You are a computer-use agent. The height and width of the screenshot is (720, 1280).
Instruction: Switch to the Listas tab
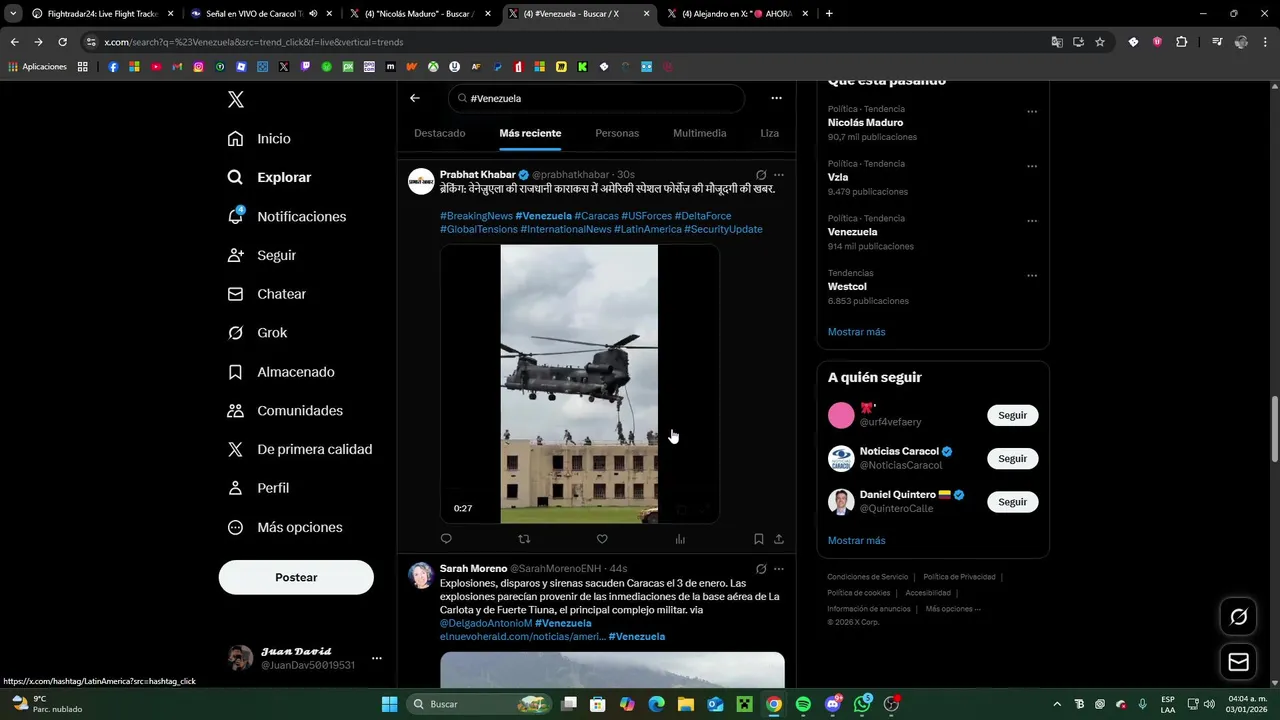click(769, 133)
